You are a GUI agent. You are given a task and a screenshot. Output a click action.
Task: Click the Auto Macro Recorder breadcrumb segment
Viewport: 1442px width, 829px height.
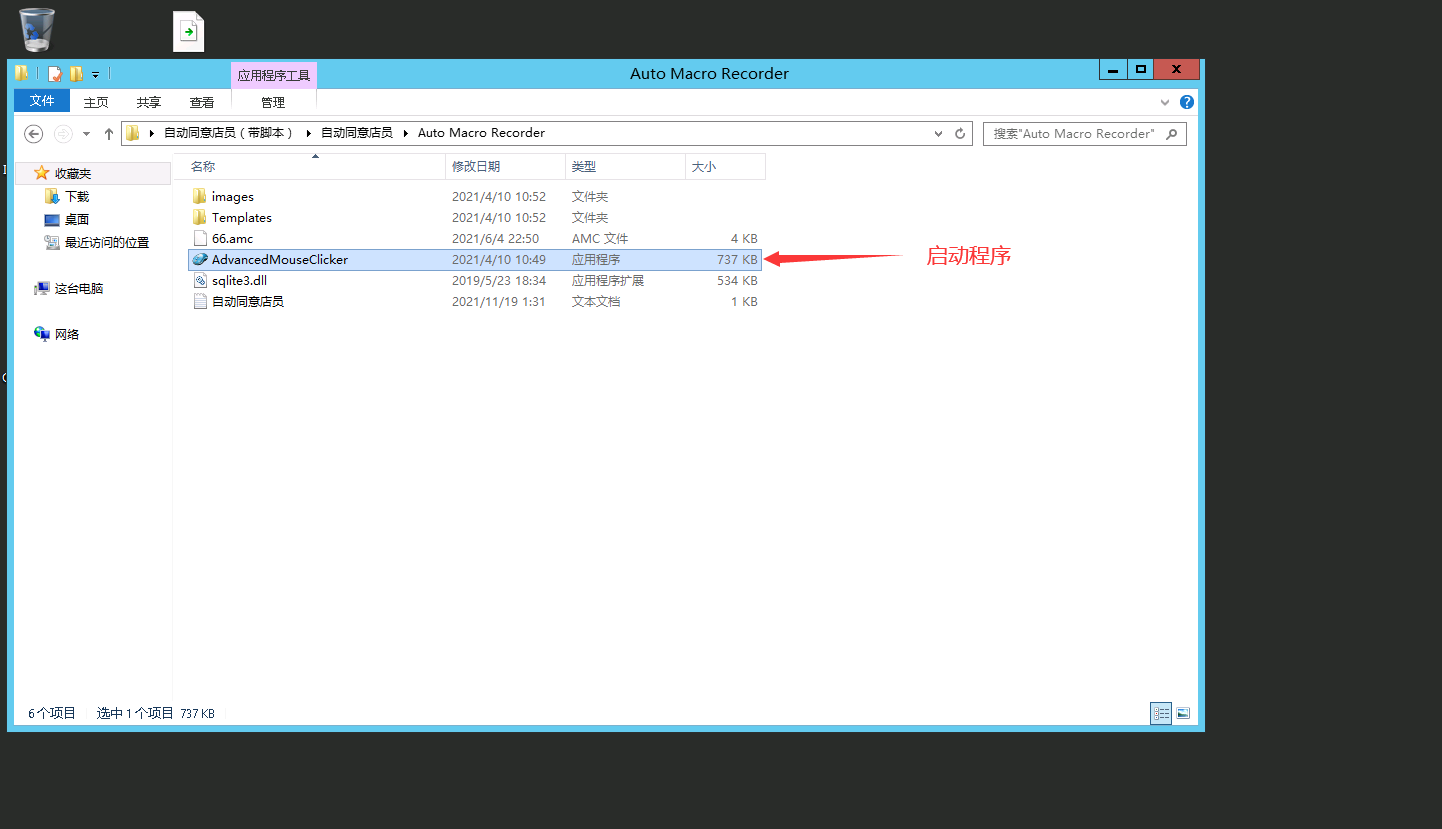[x=481, y=133]
